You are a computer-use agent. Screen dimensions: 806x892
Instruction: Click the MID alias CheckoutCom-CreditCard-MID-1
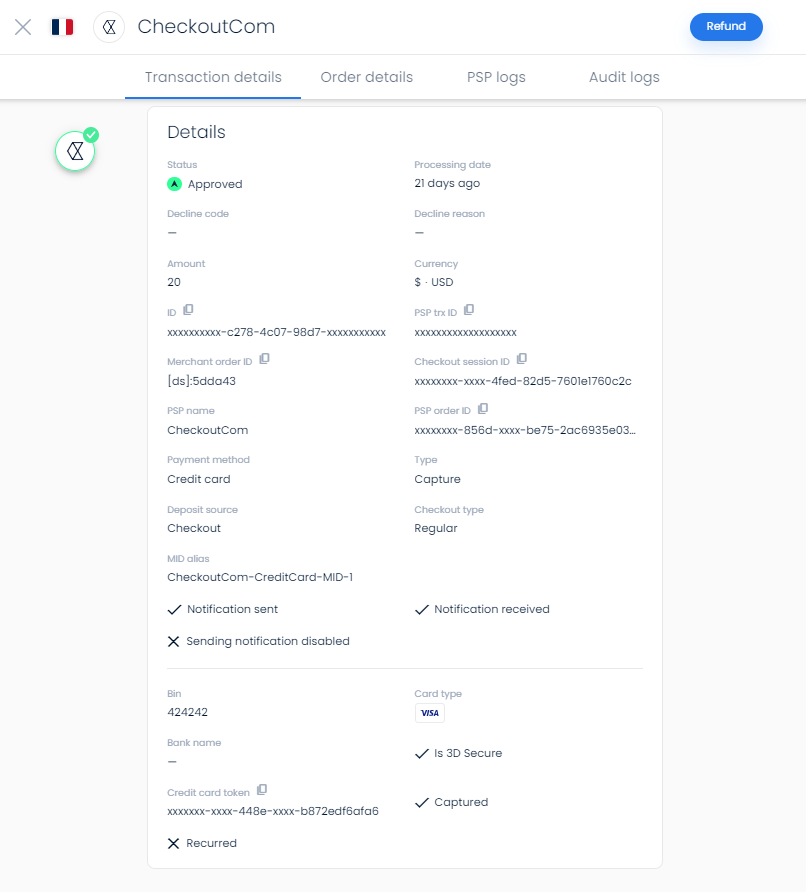coord(260,577)
